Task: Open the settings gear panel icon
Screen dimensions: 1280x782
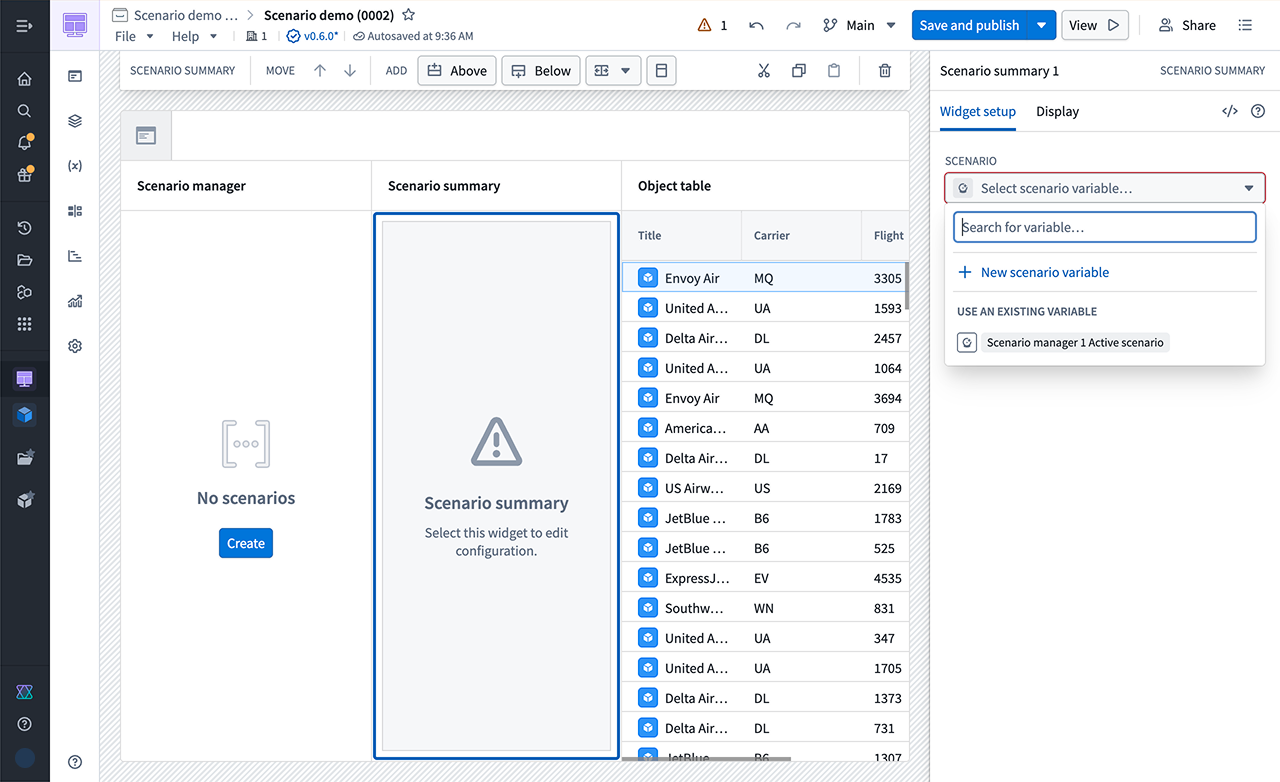Action: [75, 346]
